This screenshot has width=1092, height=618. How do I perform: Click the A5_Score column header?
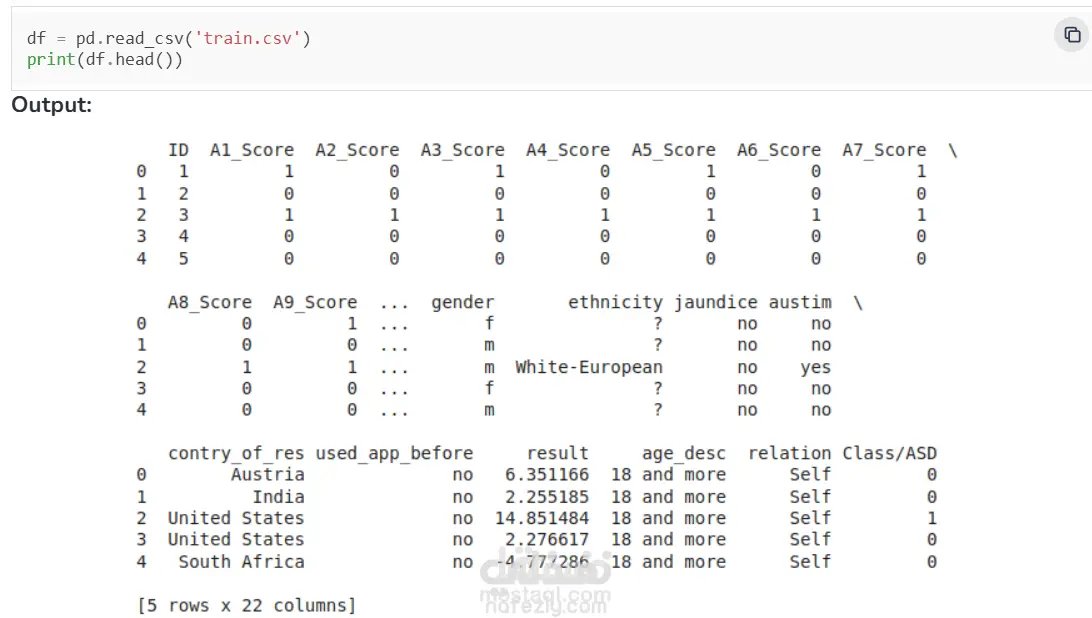[673, 150]
